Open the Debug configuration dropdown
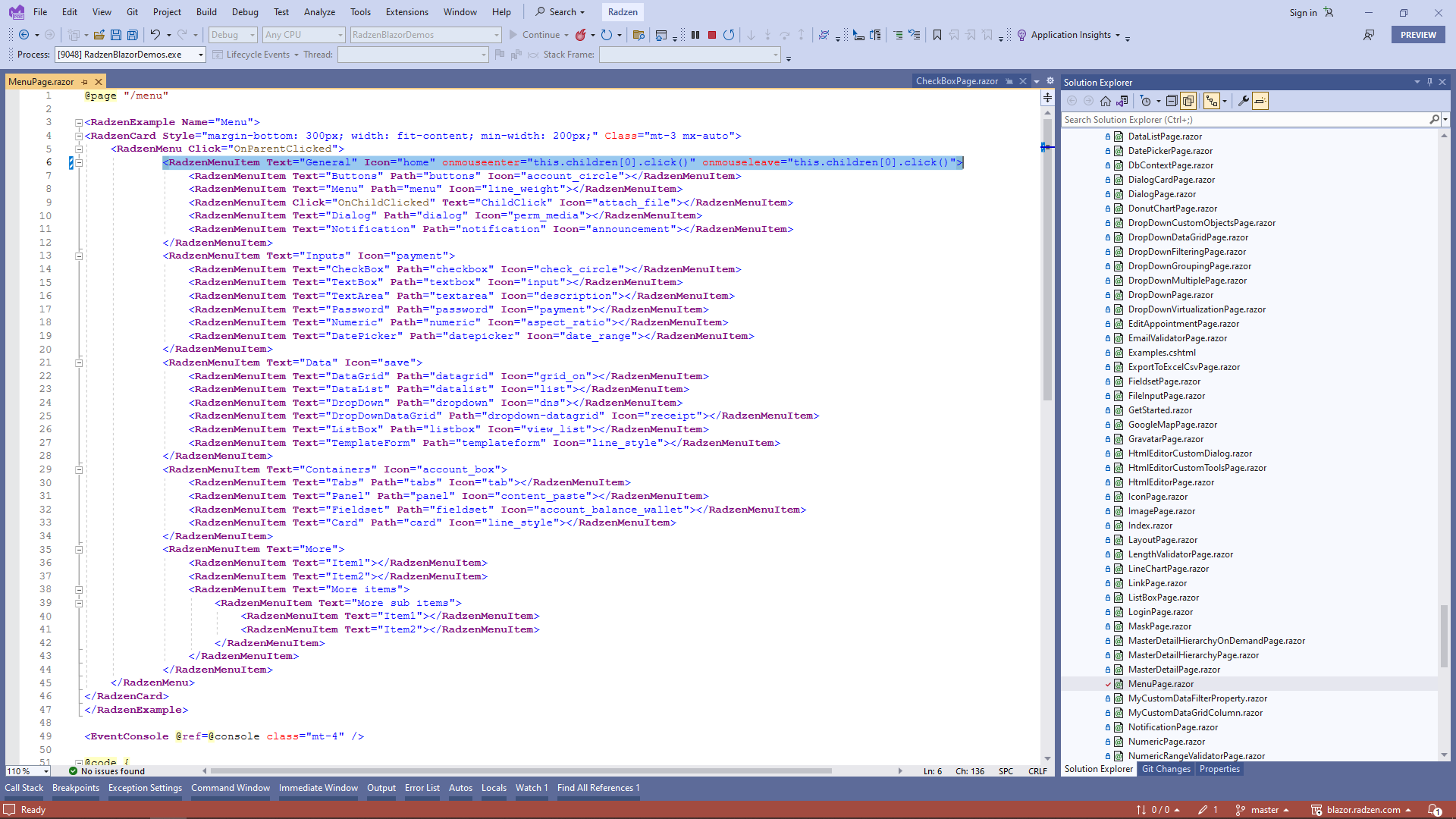The image size is (1456, 819). [232, 35]
